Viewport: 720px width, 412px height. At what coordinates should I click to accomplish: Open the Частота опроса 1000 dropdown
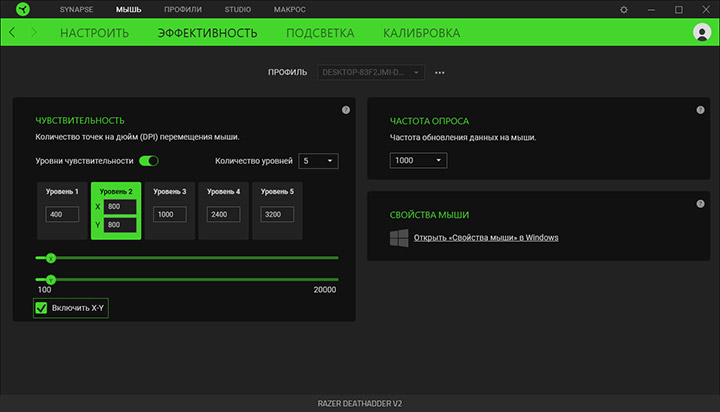418,160
